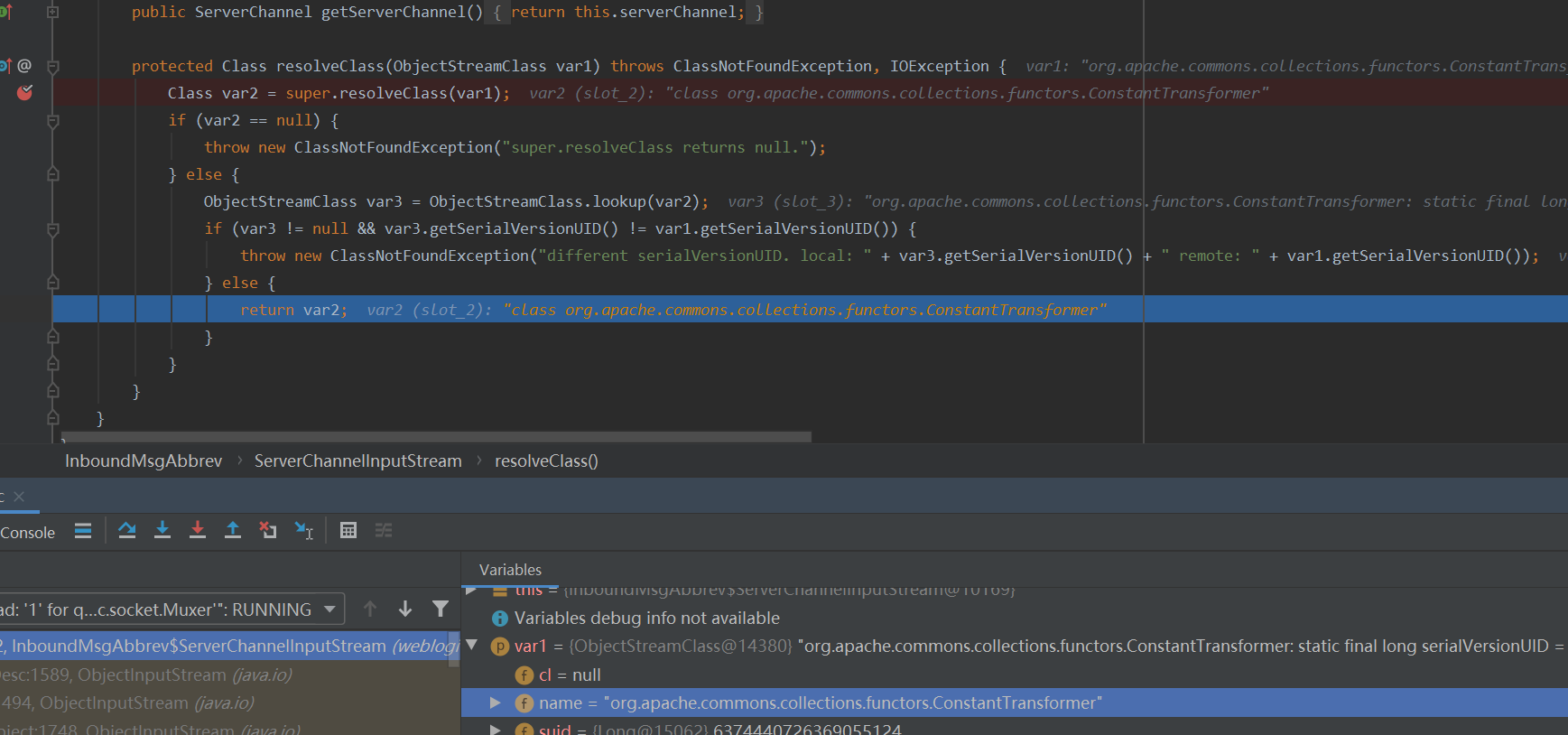Click the var3 (slot_3) inline debugger hint
1568x735 pixels.
pos(1147,201)
